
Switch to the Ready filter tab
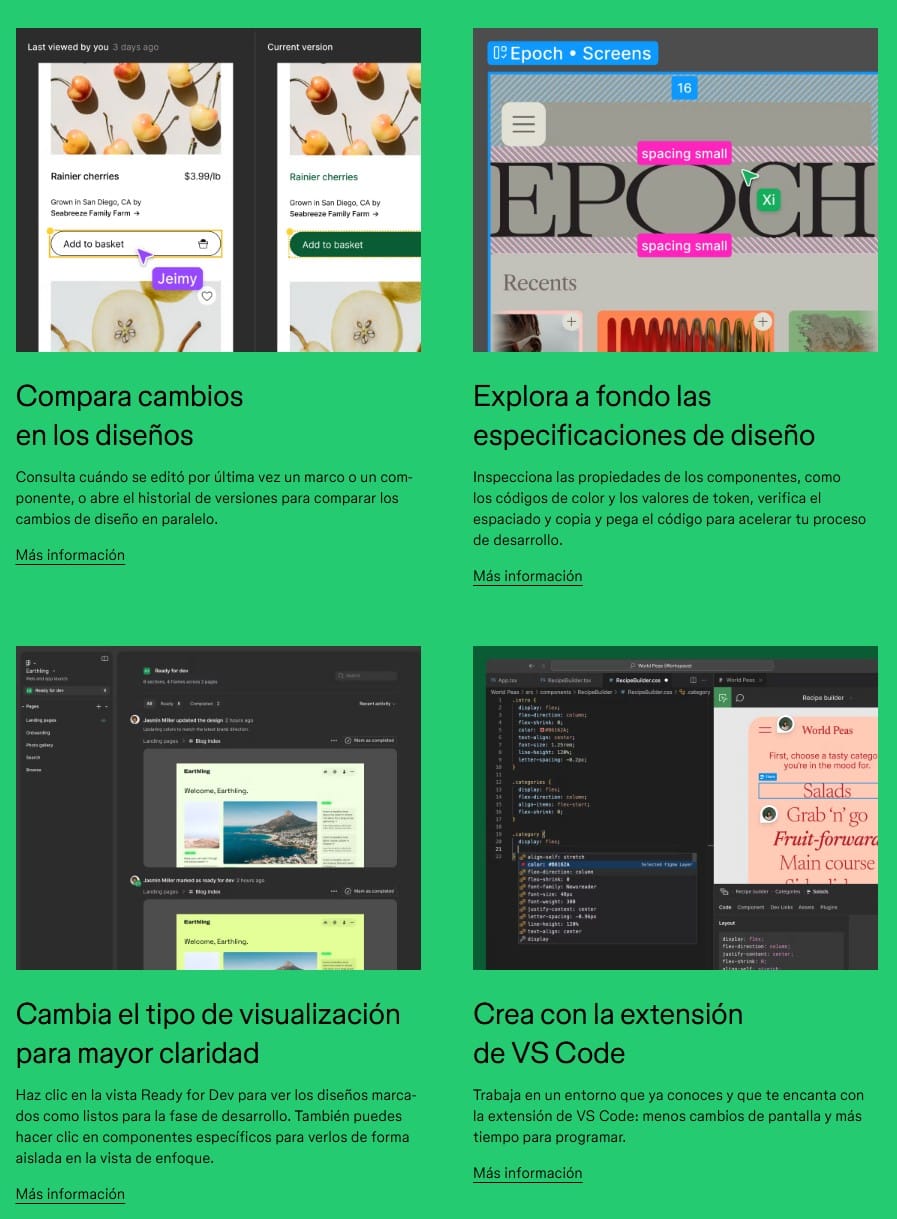[x=171, y=704]
